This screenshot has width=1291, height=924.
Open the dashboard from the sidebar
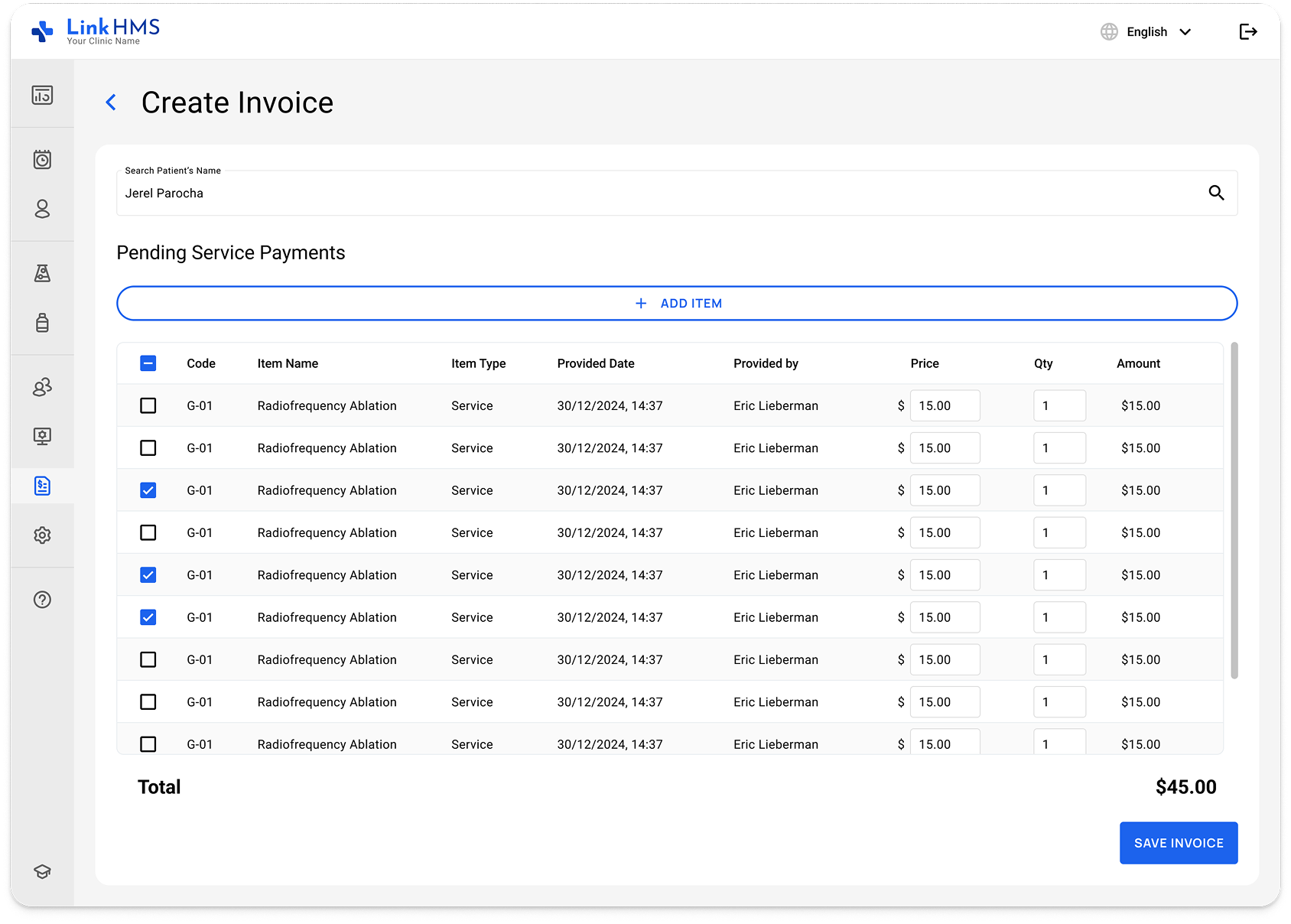pos(42,95)
